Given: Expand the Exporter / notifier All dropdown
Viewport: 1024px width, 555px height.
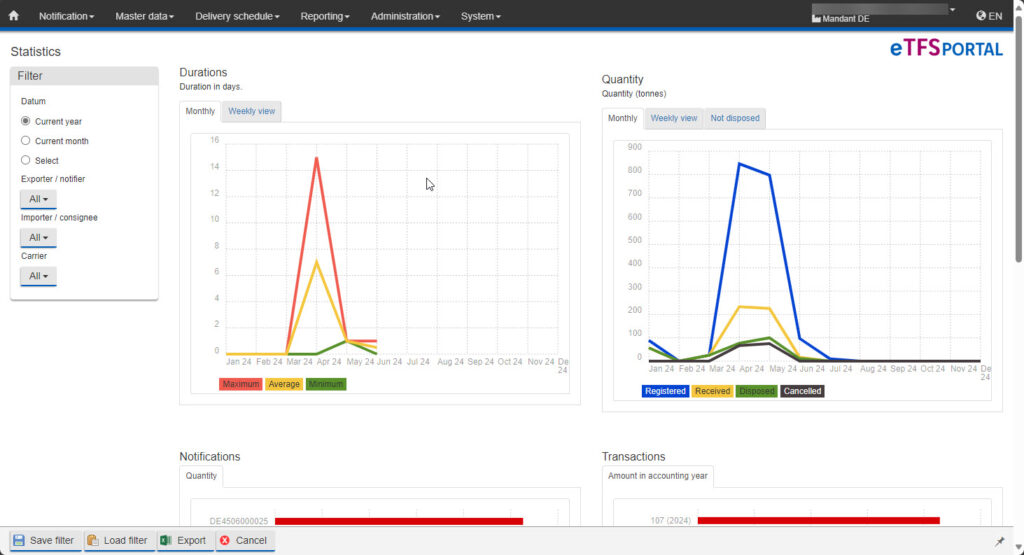Looking at the screenshot, I should [x=38, y=199].
